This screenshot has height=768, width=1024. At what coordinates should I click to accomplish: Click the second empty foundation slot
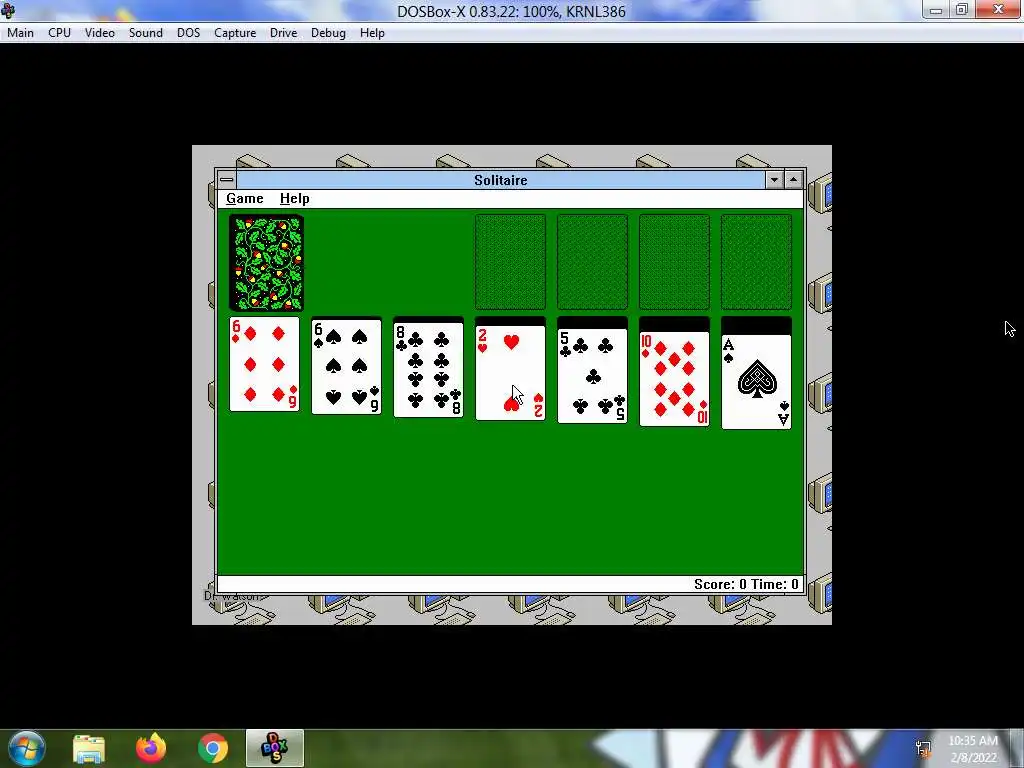coord(592,262)
